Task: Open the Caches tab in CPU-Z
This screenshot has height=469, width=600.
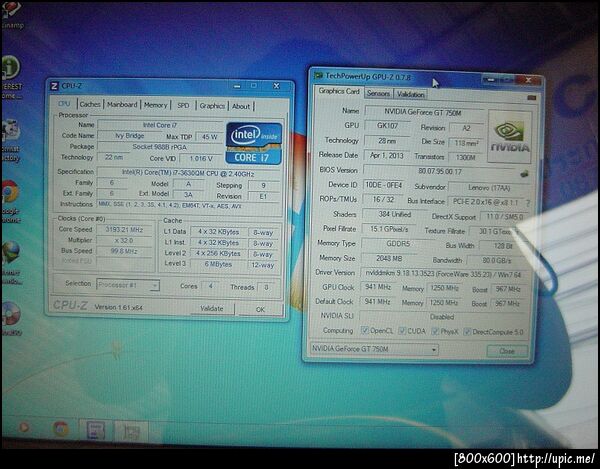Action: [90, 104]
